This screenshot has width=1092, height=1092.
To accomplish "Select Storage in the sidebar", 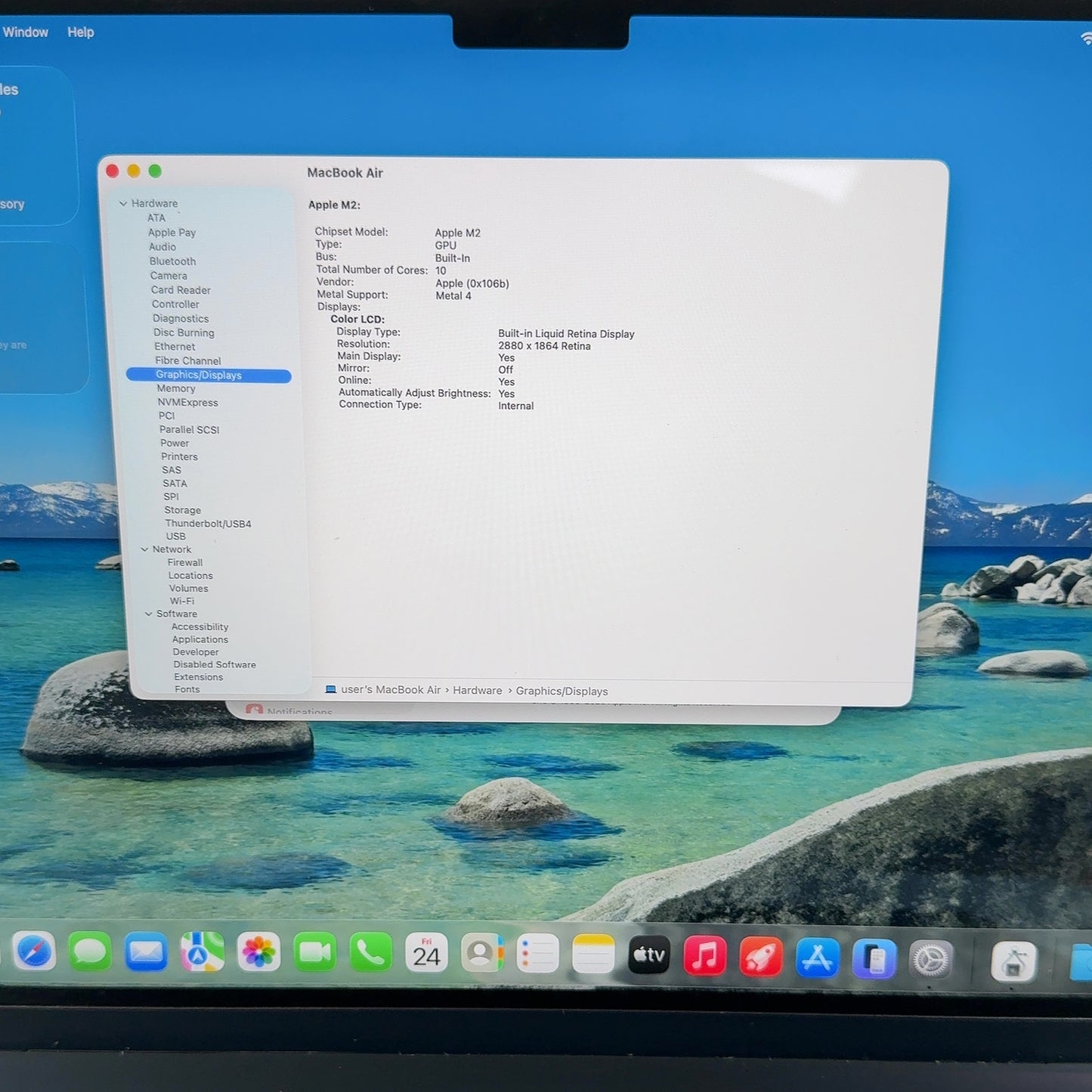I will [183, 510].
